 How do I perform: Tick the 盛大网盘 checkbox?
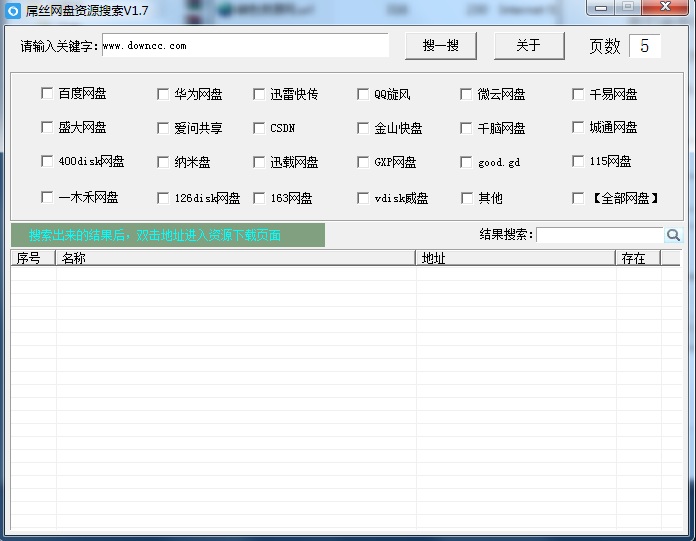tap(47, 127)
